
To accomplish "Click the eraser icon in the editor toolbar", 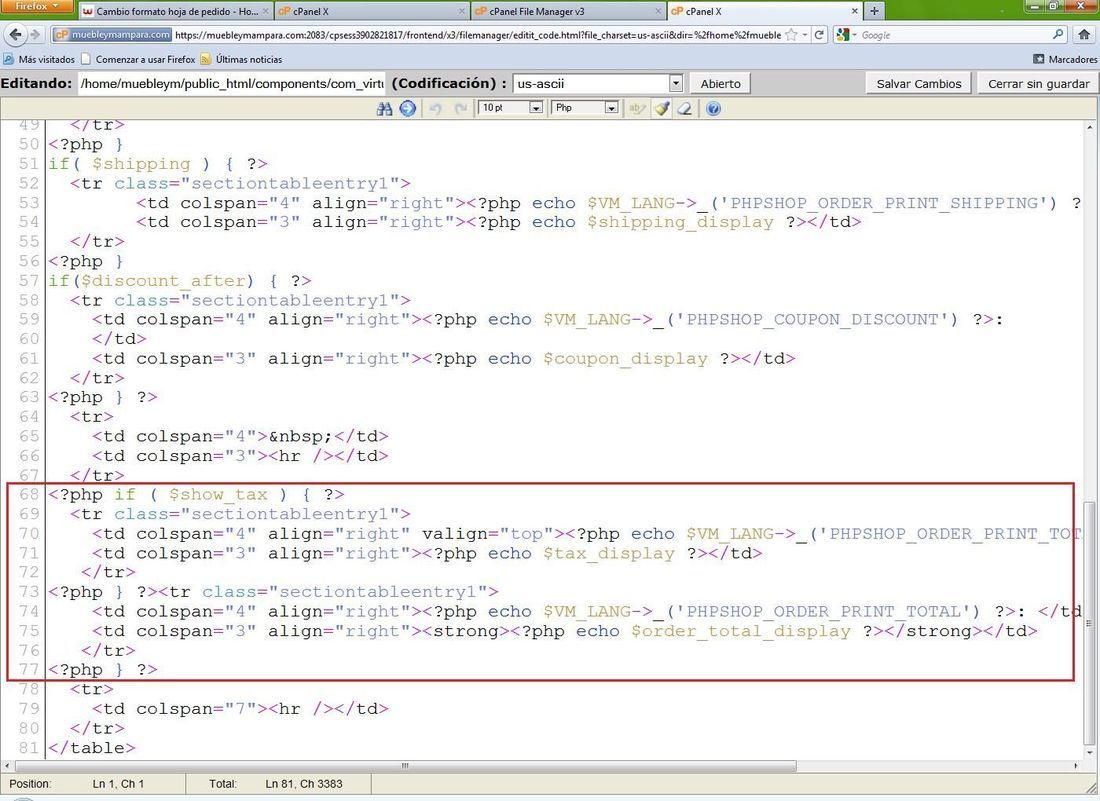I will click(x=685, y=109).
